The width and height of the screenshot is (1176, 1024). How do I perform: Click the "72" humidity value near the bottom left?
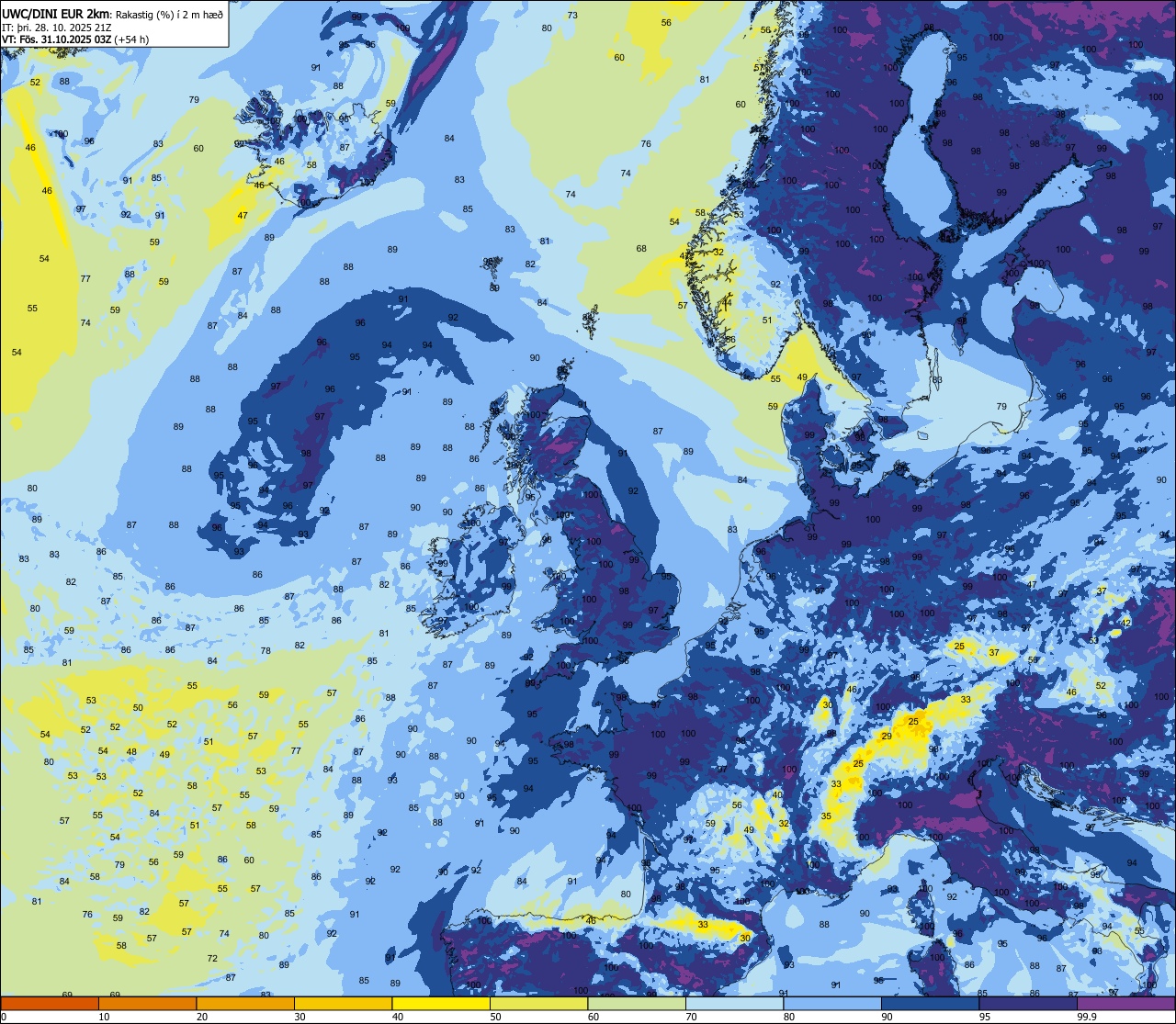[x=212, y=958]
